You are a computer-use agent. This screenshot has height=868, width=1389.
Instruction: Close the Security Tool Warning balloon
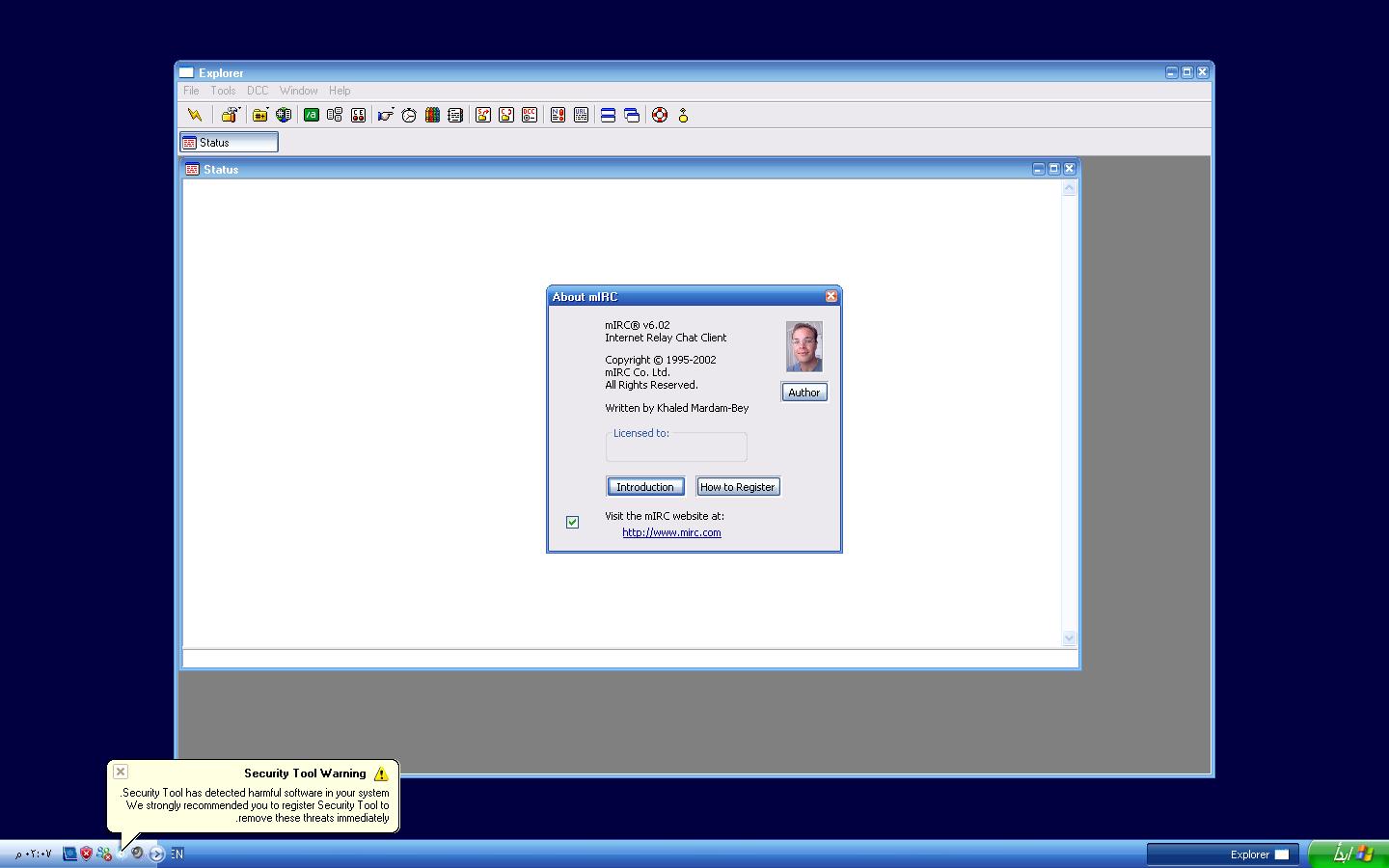pos(121,772)
